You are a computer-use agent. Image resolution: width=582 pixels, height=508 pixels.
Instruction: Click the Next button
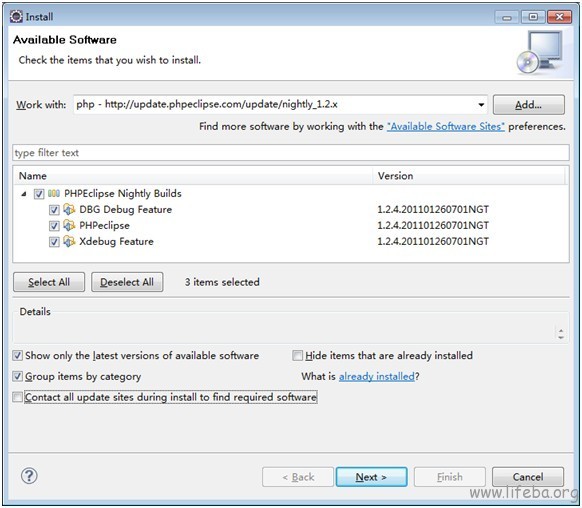(x=371, y=477)
